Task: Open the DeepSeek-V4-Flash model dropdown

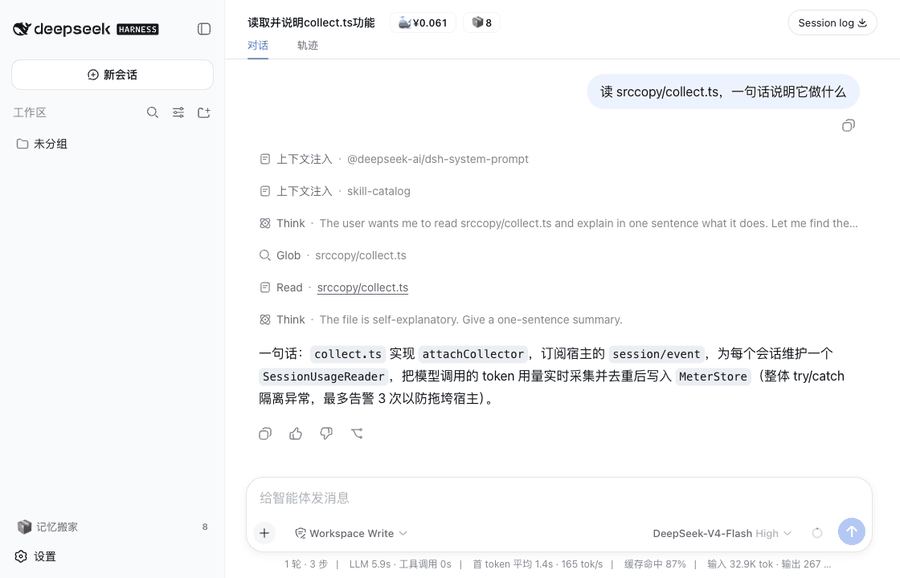Action: 722,533
